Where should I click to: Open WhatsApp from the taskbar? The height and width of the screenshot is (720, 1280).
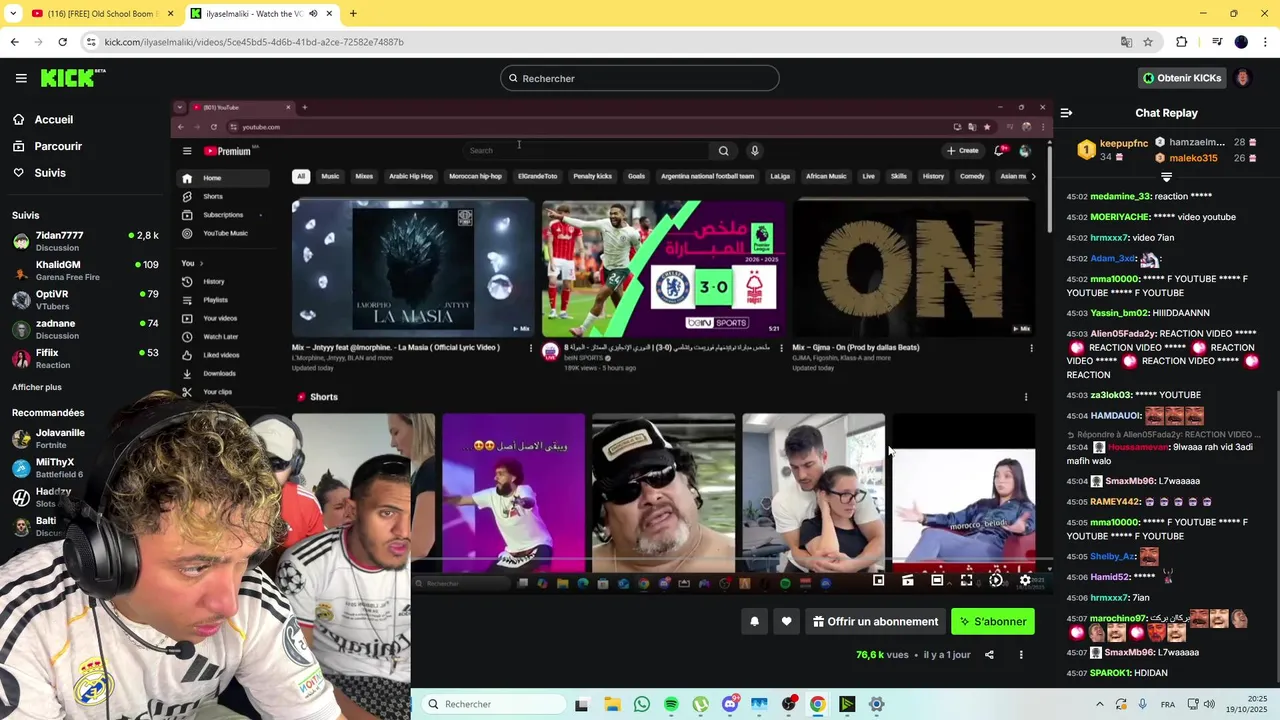pyautogui.click(x=642, y=704)
